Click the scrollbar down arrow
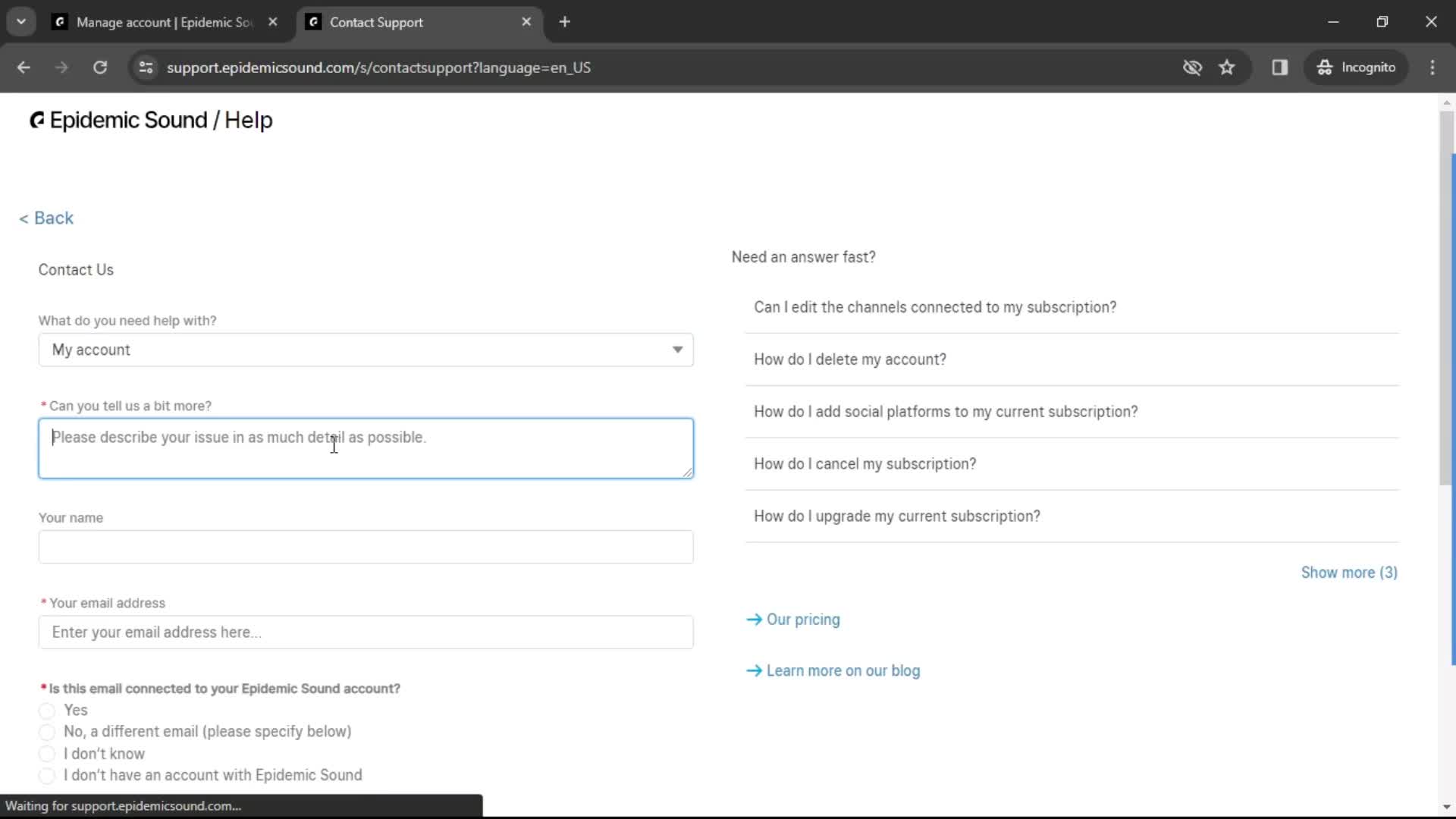The image size is (1456, 819). [x=1446, y=808]
